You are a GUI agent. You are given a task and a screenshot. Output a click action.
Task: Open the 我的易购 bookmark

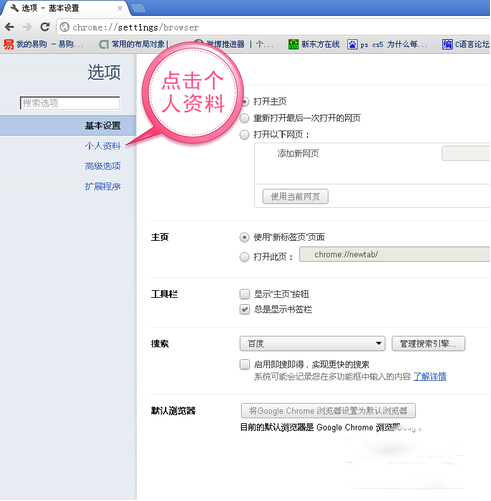(x=43, y=44)
